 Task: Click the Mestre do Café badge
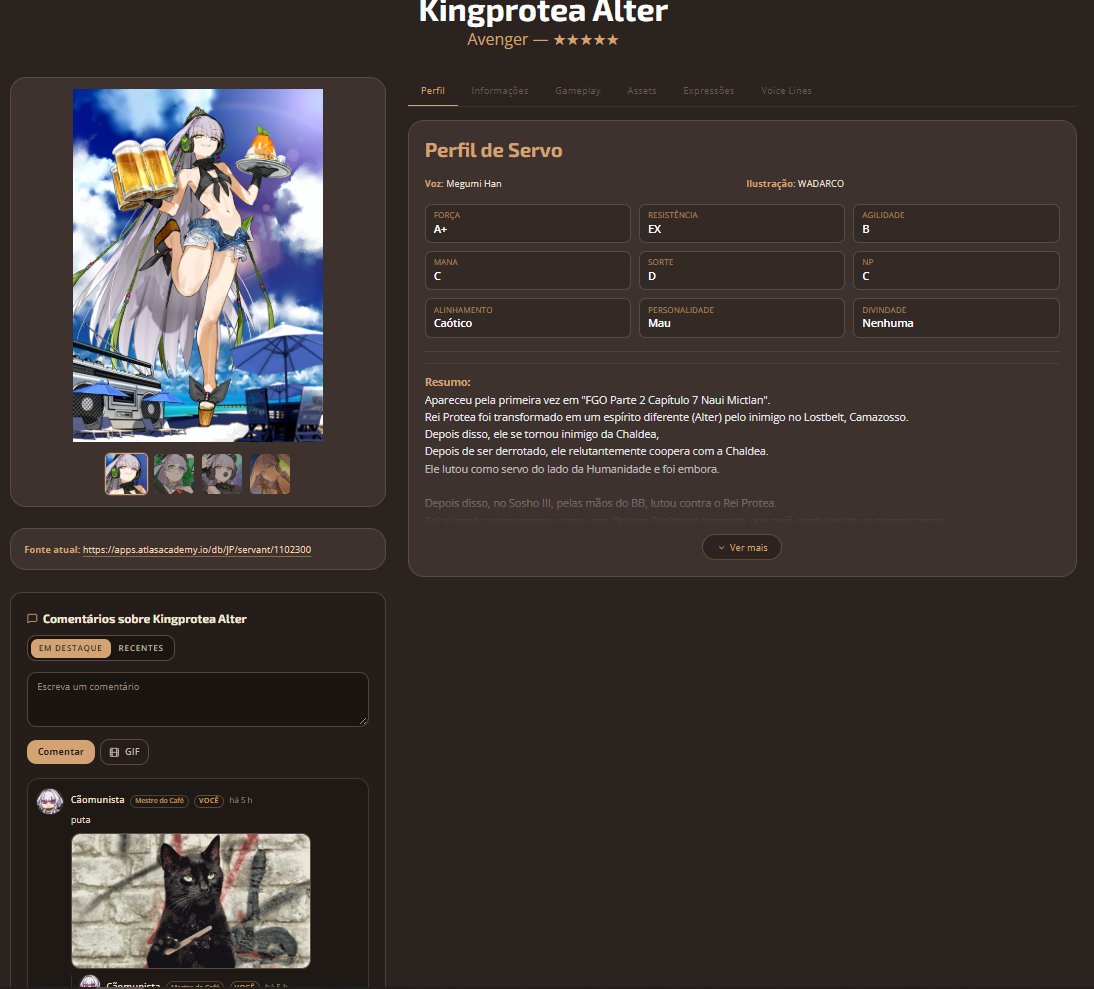pyautogui.click(x=159, y=801)
